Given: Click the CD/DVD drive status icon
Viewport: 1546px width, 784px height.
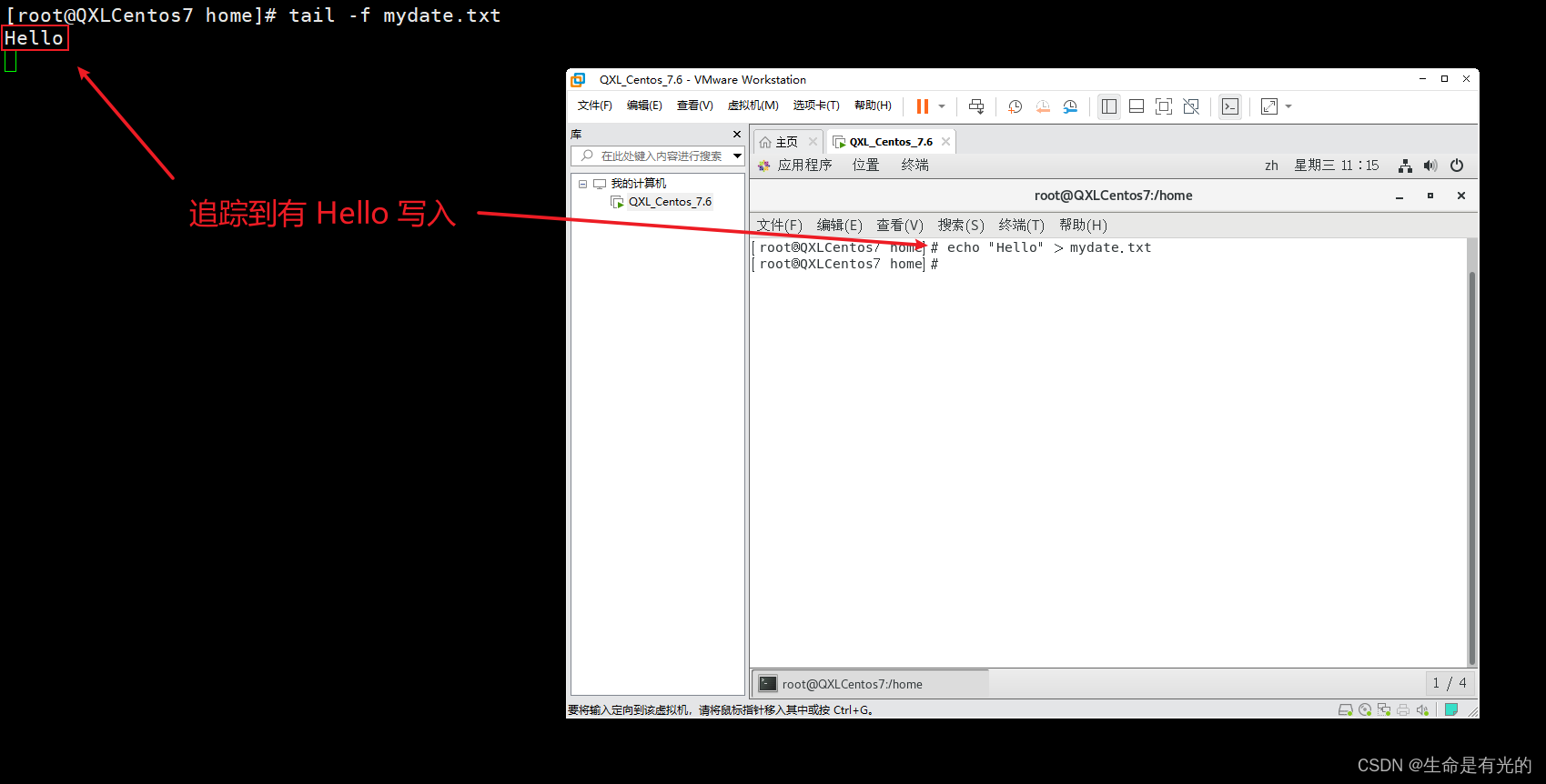Looking at the screenshot, I should 1365,710.
